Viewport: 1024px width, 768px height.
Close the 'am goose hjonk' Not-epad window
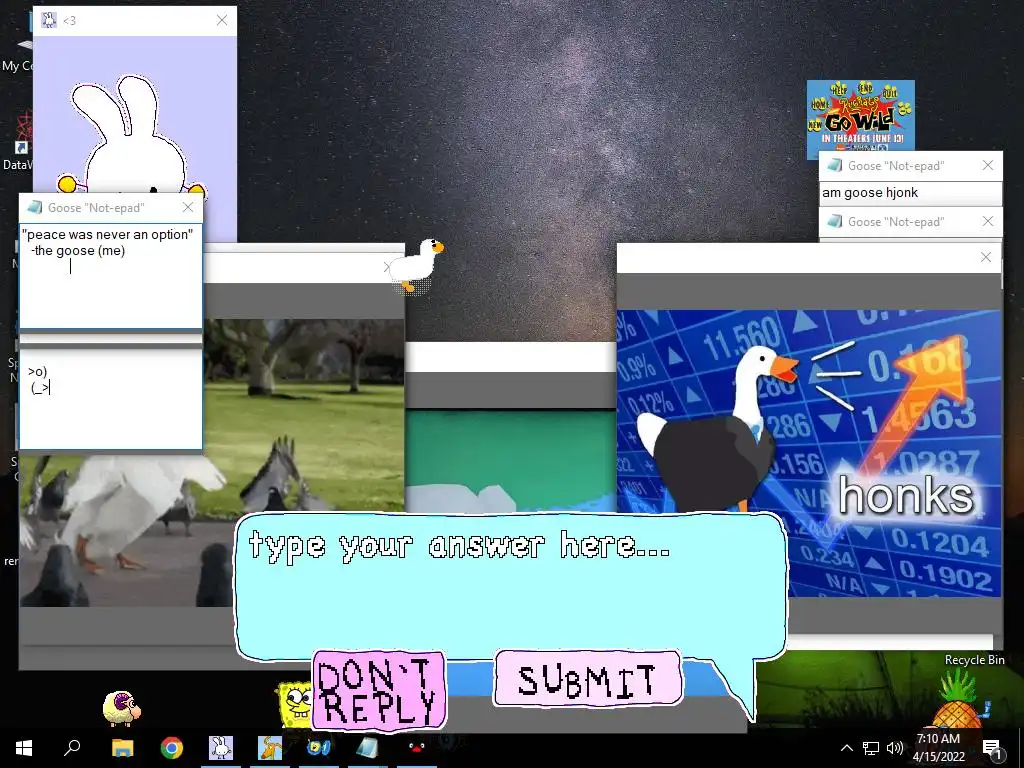(x=988, y=165)
